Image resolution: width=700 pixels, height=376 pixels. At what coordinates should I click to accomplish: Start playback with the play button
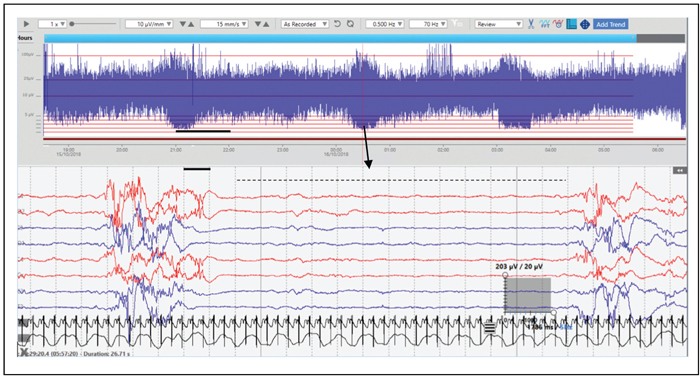coord(26,24)
